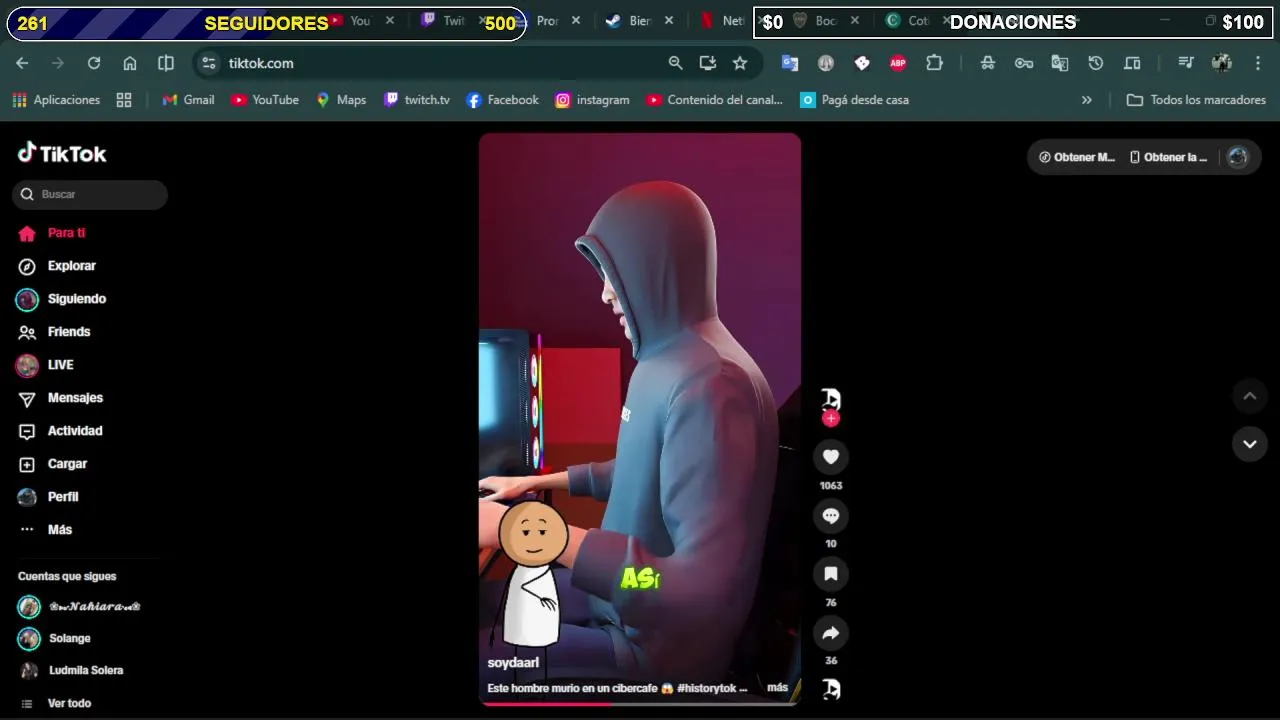Share the video with the arrow icon
Viewport: 1280px width, 720px height.
830,632
